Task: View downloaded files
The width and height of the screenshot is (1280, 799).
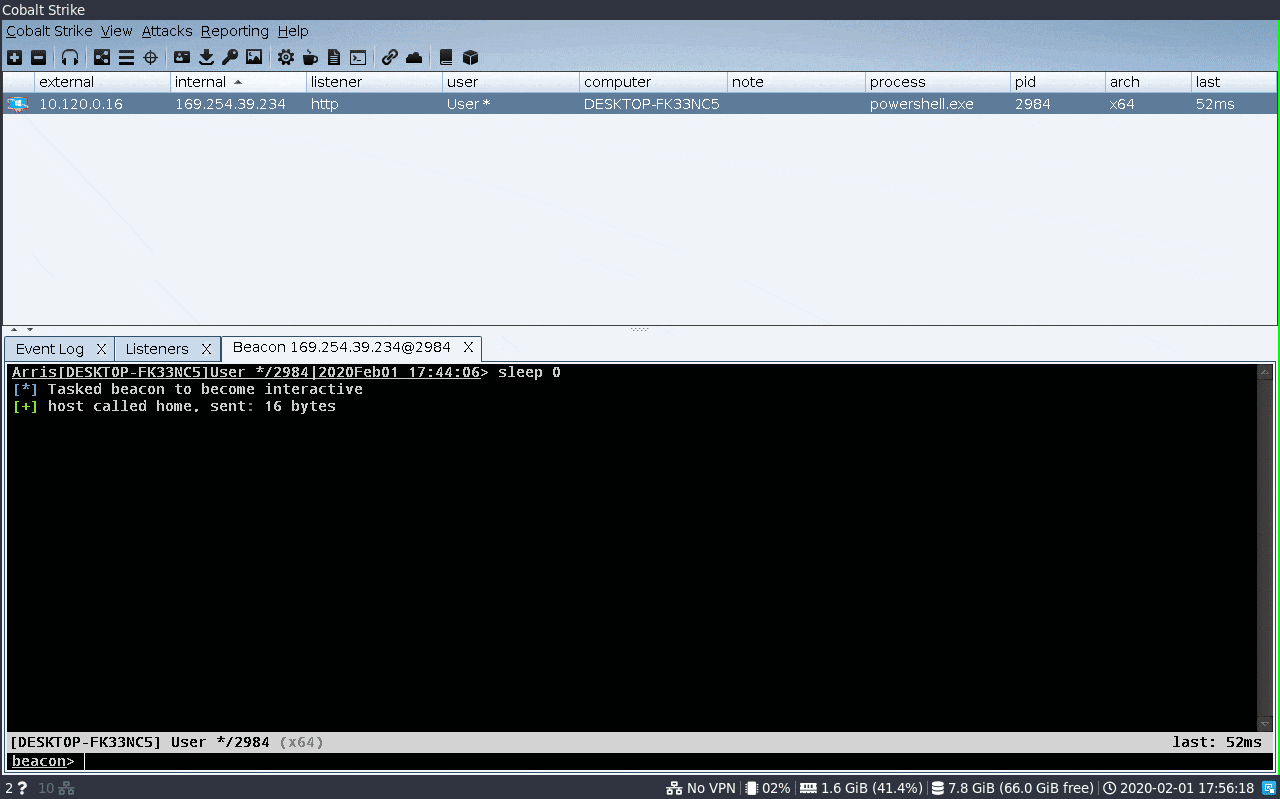Action: pyautogui.click(x=206, y=57)
